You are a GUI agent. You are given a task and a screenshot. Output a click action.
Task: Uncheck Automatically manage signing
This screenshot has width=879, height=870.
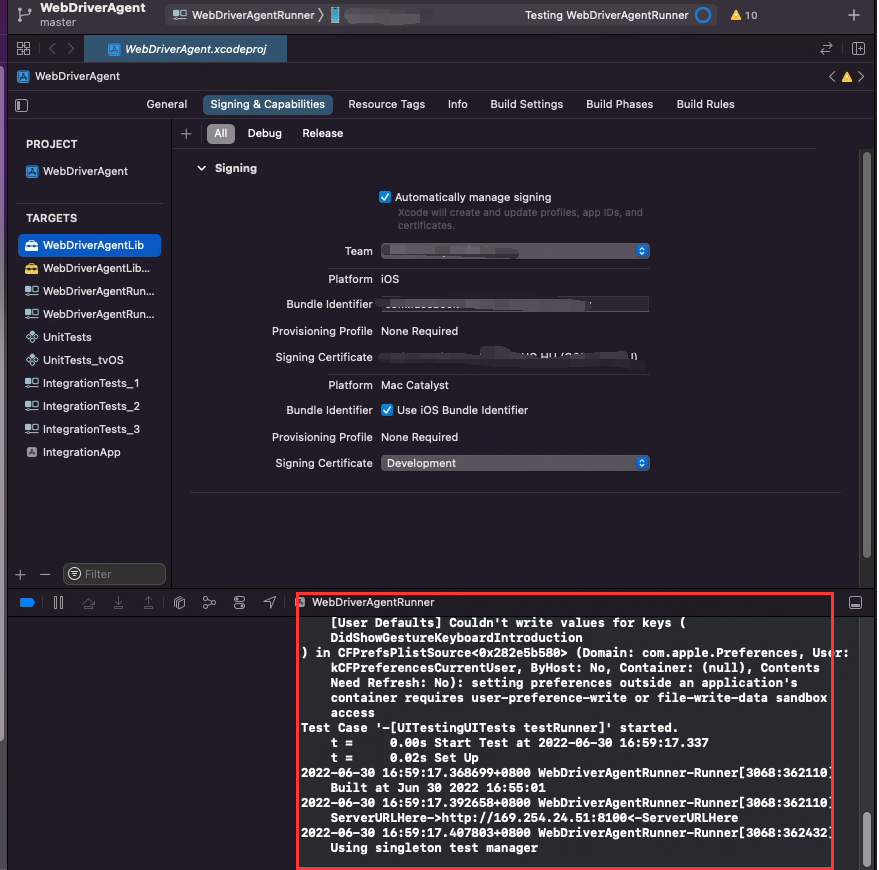pos(385,197)
